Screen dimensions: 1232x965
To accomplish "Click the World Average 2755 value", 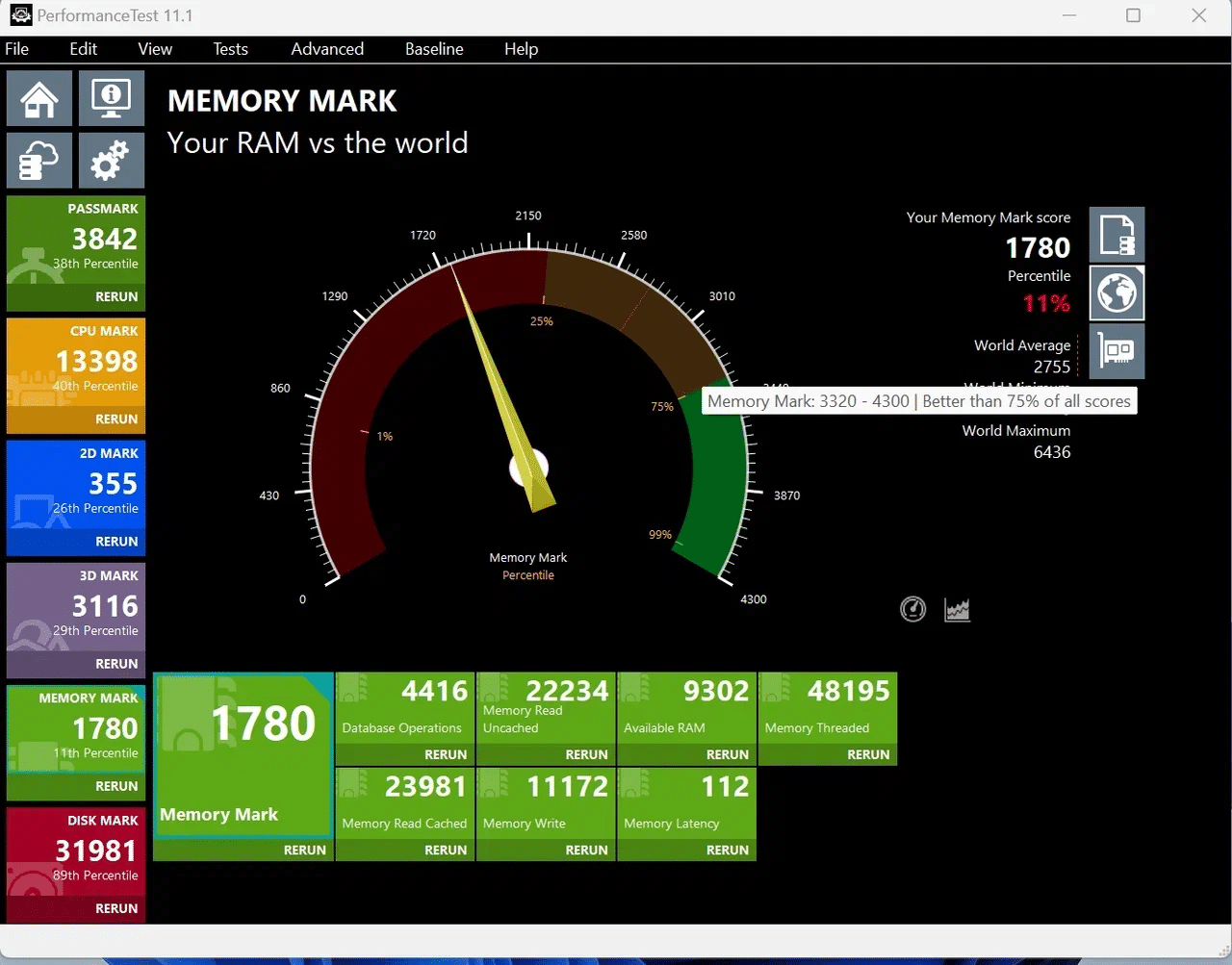I will [x=1051, y=367].
